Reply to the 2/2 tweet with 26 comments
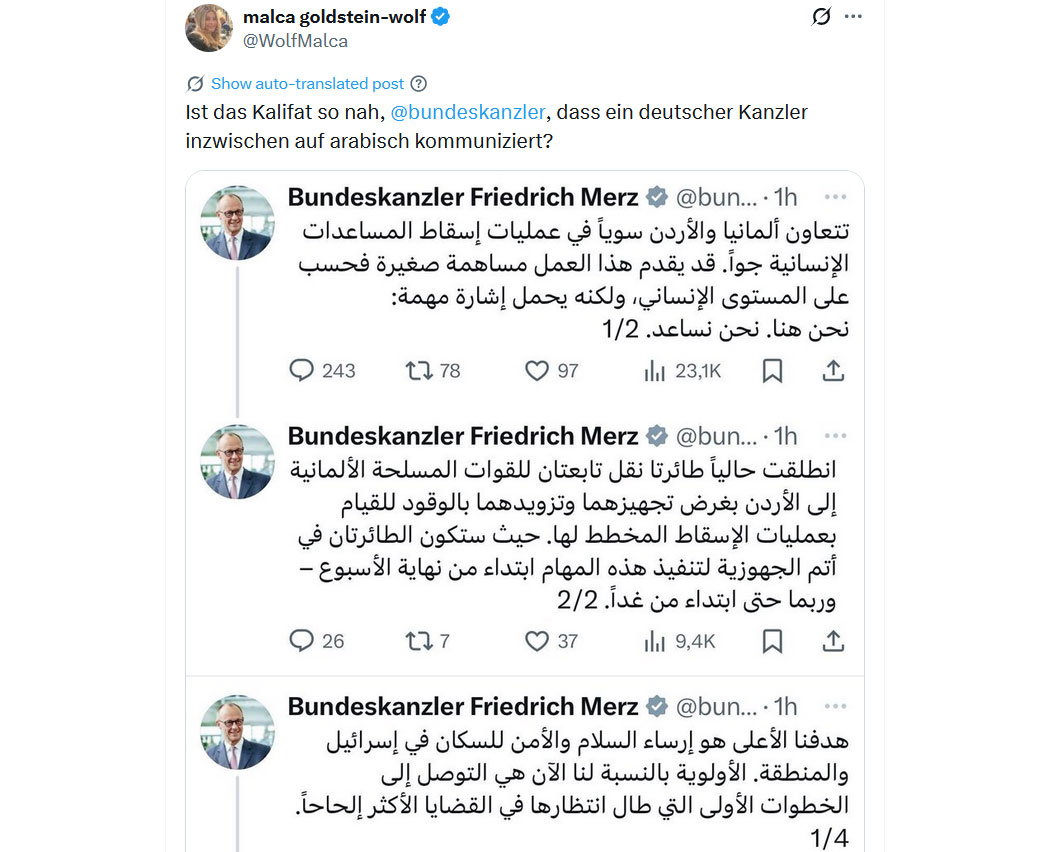The width and height of the screenshot is (1050, 852). coord(301,641)
